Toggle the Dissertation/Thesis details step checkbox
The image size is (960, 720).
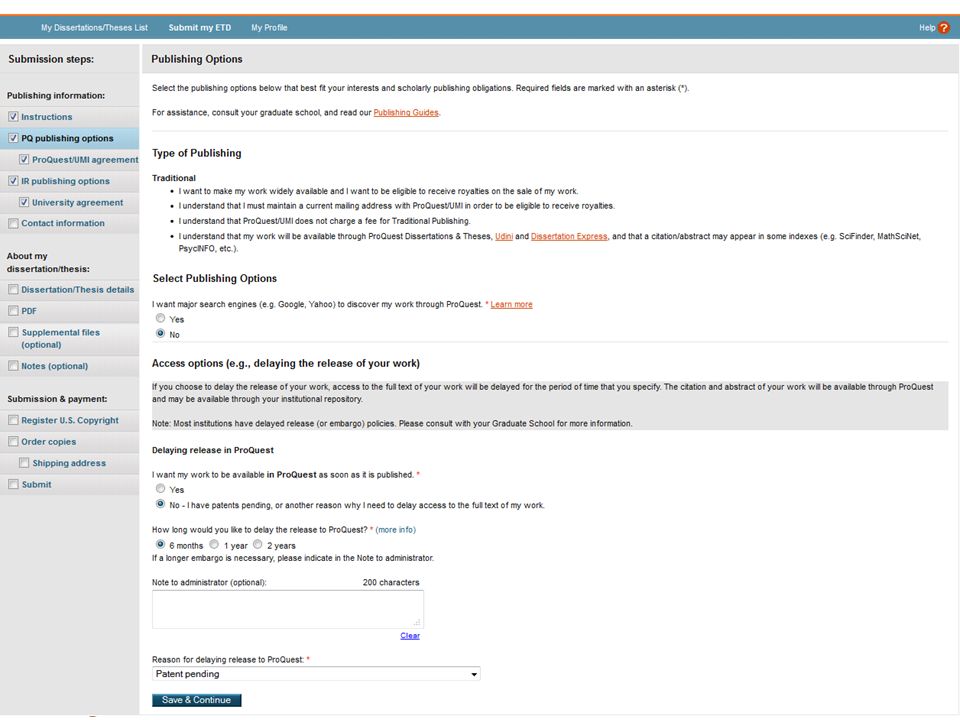pyautogui.click(x=13, y=290)
